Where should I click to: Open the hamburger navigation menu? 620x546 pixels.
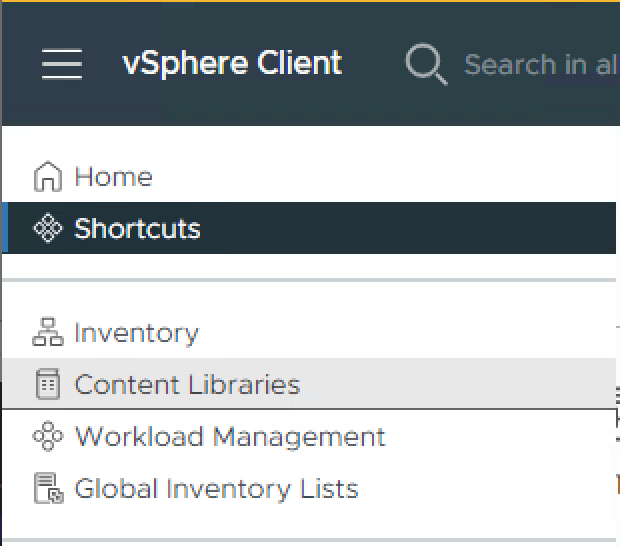tap(61, 64)
